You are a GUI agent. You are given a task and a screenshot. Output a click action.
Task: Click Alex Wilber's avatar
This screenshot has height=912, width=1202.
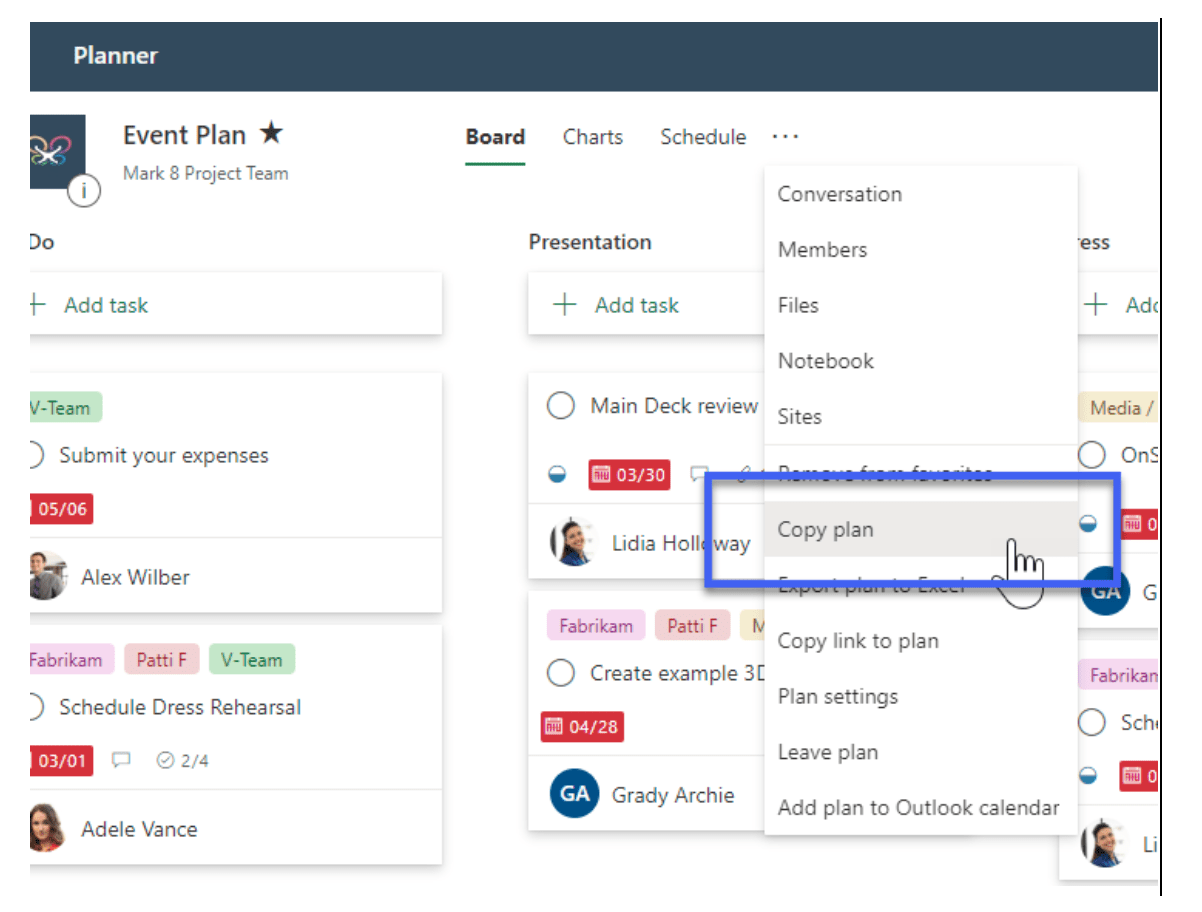(x=47, y=576)
